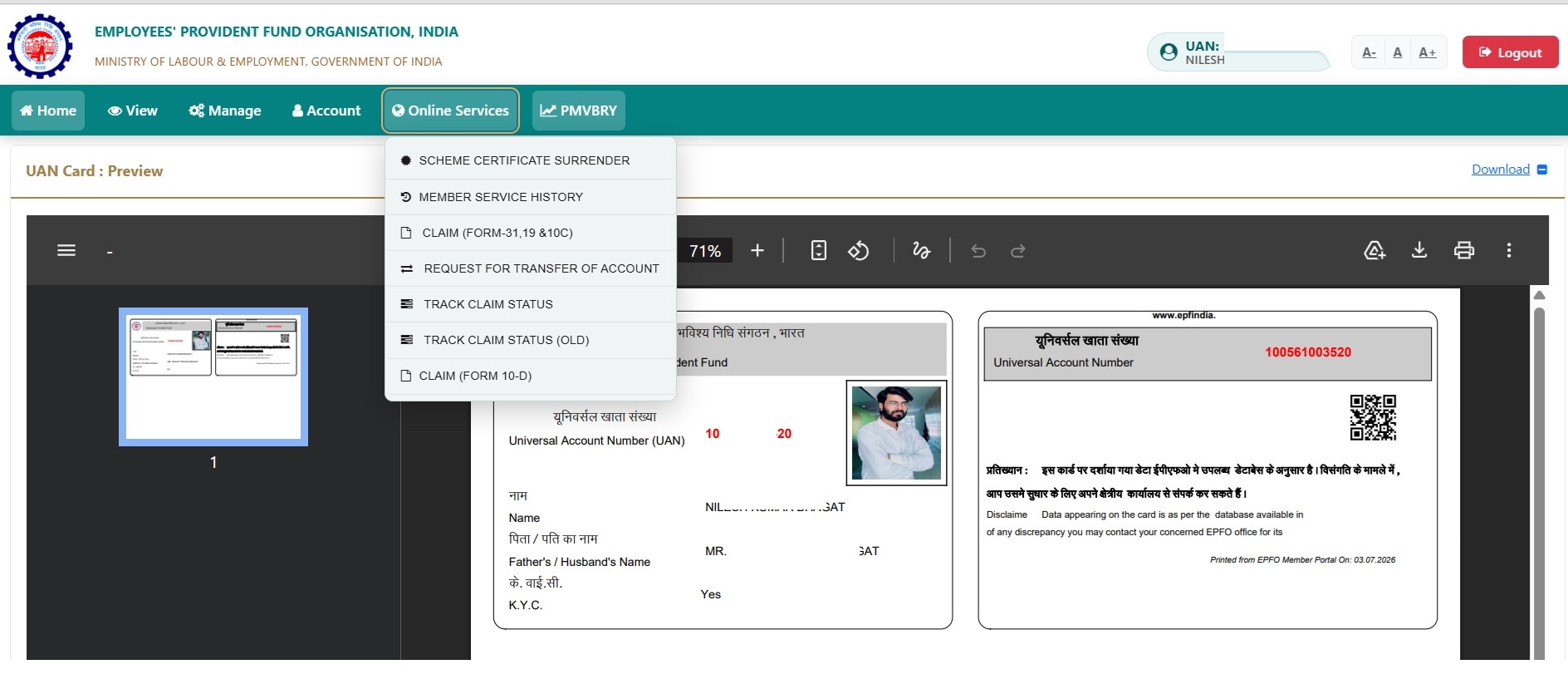Toggle PDF viewer sidebar hamburger menu
The image size is (1568, 684).
click(66, 250)
